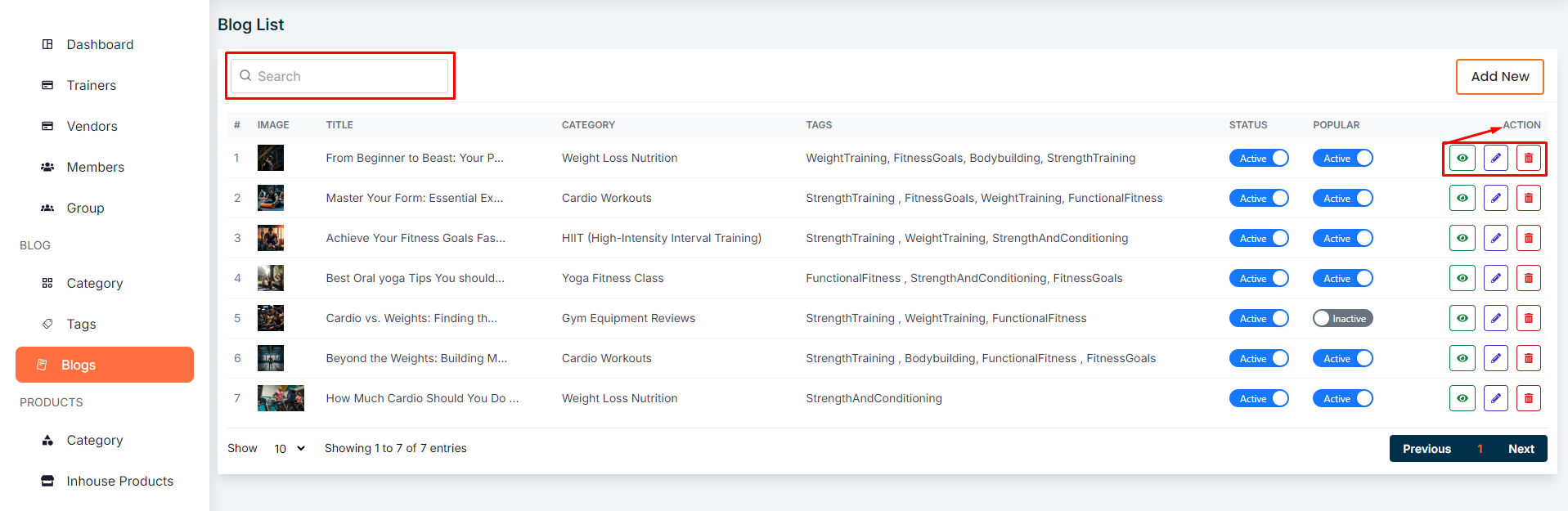Screen dimensions: 1568x511
Task: Click the trash delete icon for blog row 6
Action: click(1528, 358)
